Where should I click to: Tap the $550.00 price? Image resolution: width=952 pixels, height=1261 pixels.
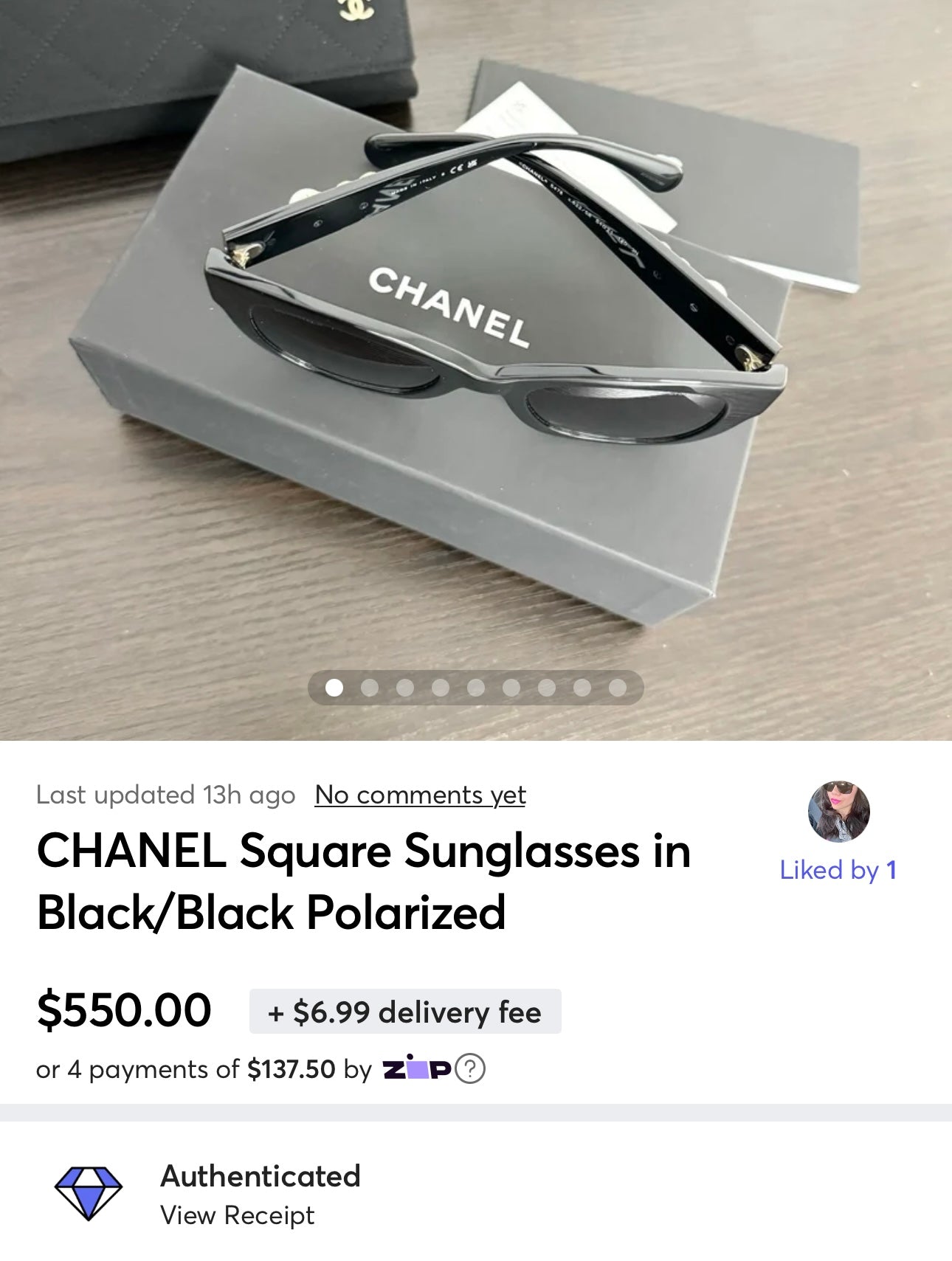(124, 1010)
